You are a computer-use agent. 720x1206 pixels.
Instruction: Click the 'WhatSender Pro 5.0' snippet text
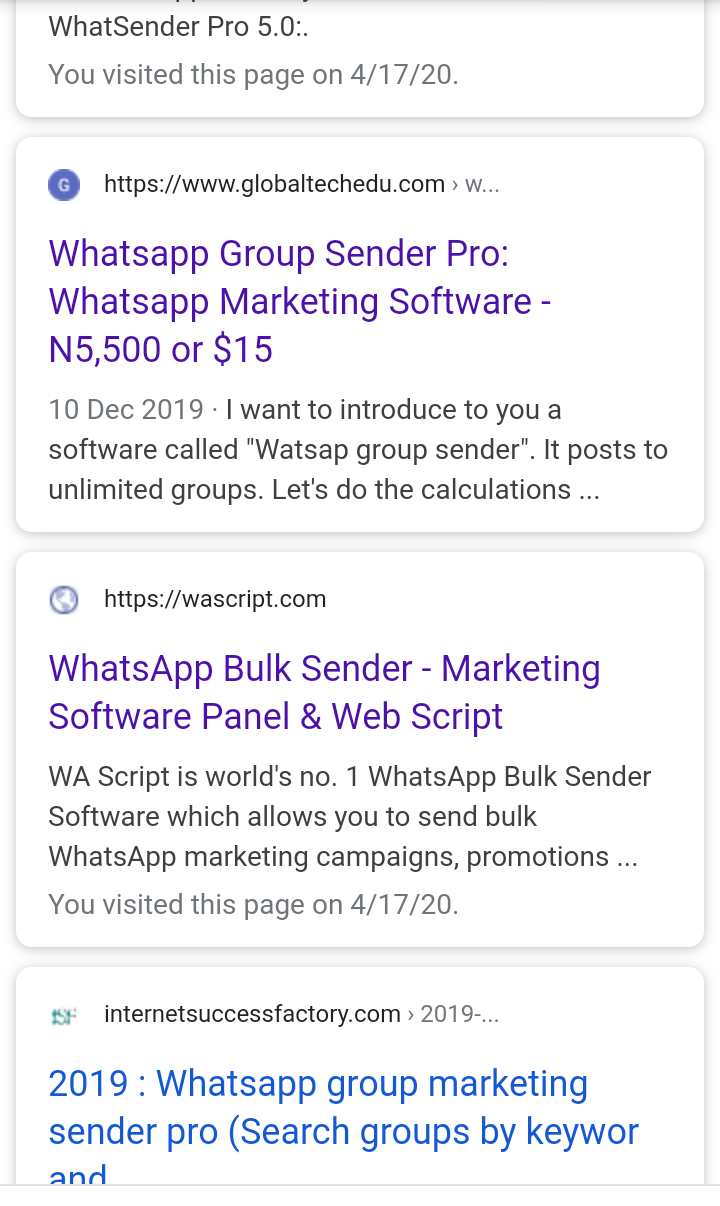(178, 27)
